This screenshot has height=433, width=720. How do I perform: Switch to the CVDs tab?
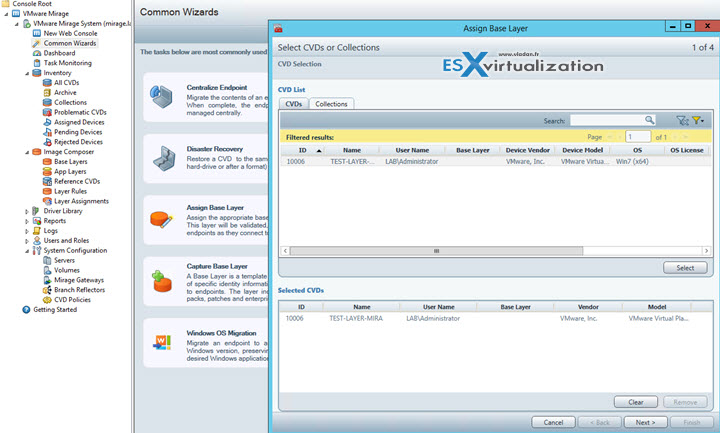pos(293,104)
